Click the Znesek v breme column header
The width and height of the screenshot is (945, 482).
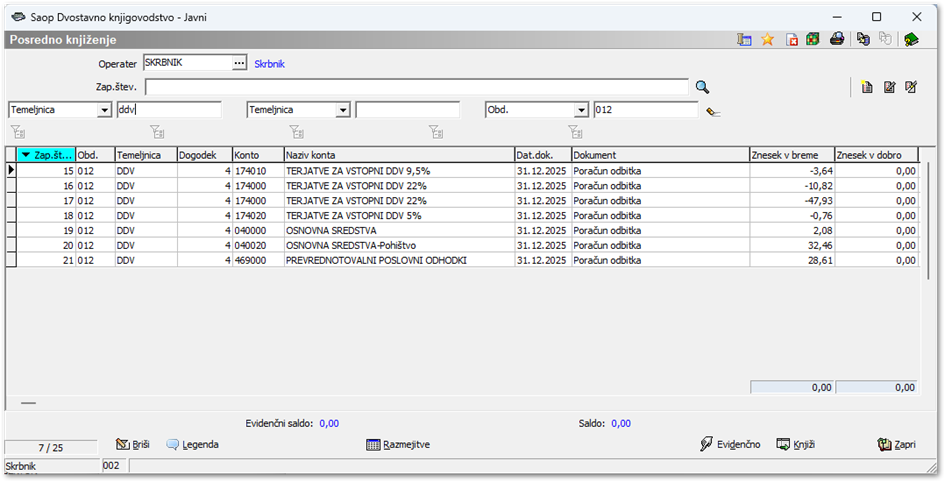coord(792,155)
